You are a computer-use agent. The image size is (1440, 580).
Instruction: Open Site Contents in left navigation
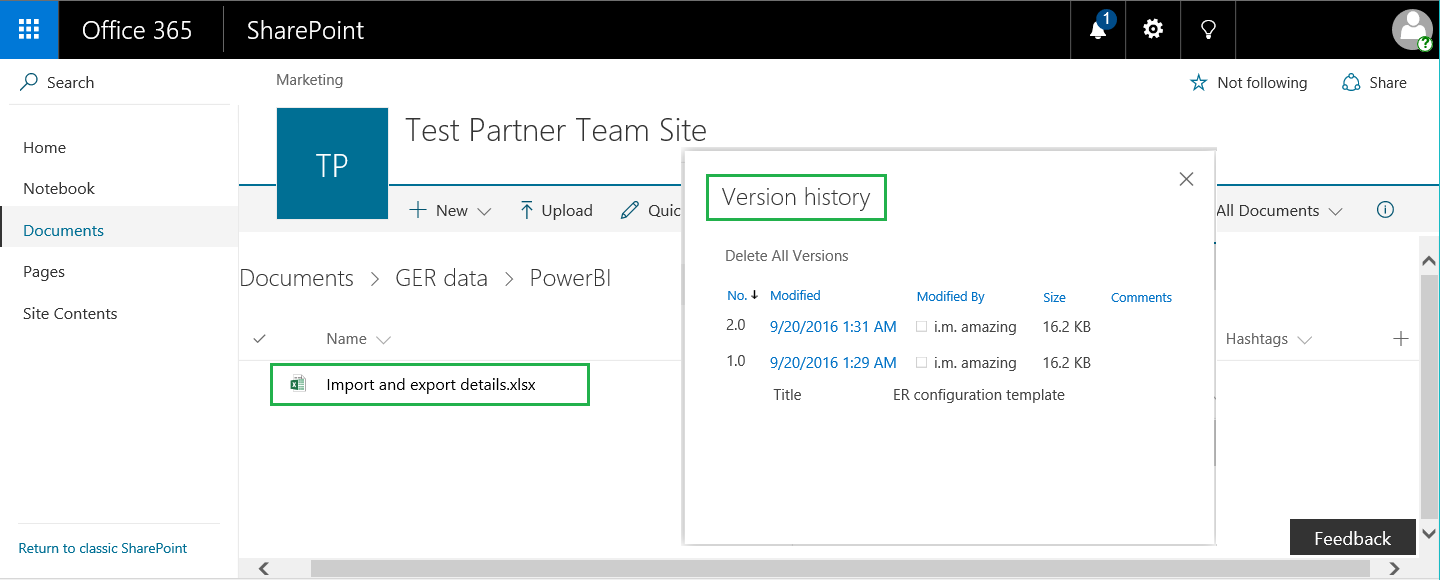pyautogui.click(x=70, y=313)
